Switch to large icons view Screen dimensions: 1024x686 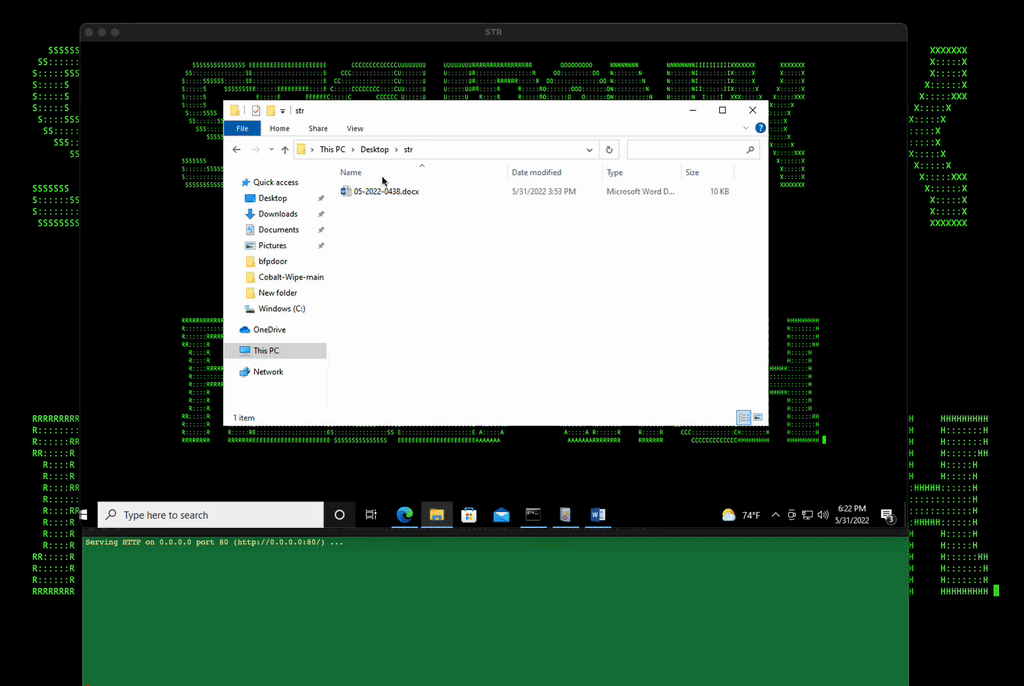coord(757,417)
